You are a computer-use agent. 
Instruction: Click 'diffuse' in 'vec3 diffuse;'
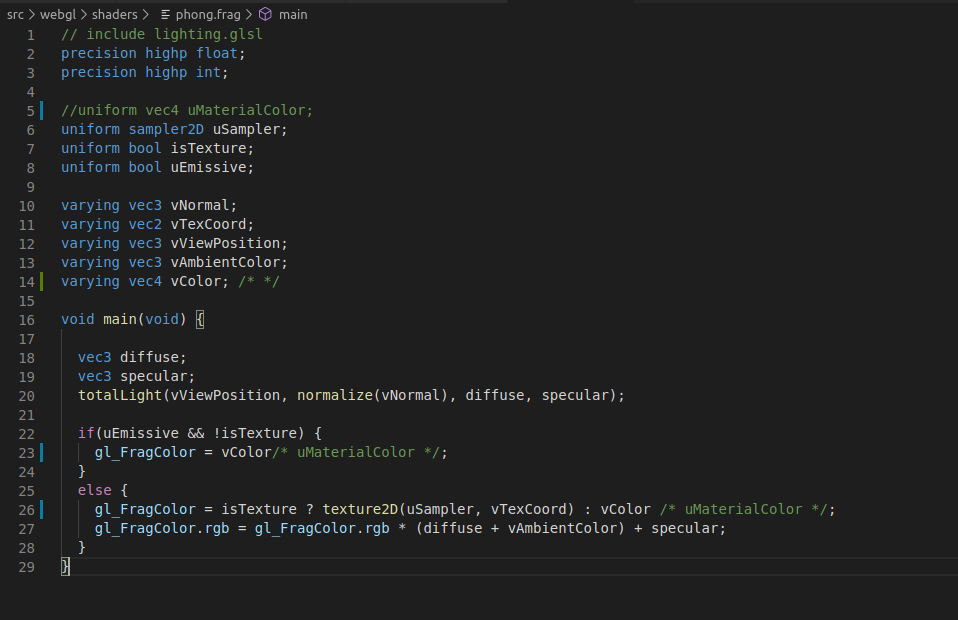(149, 357)
